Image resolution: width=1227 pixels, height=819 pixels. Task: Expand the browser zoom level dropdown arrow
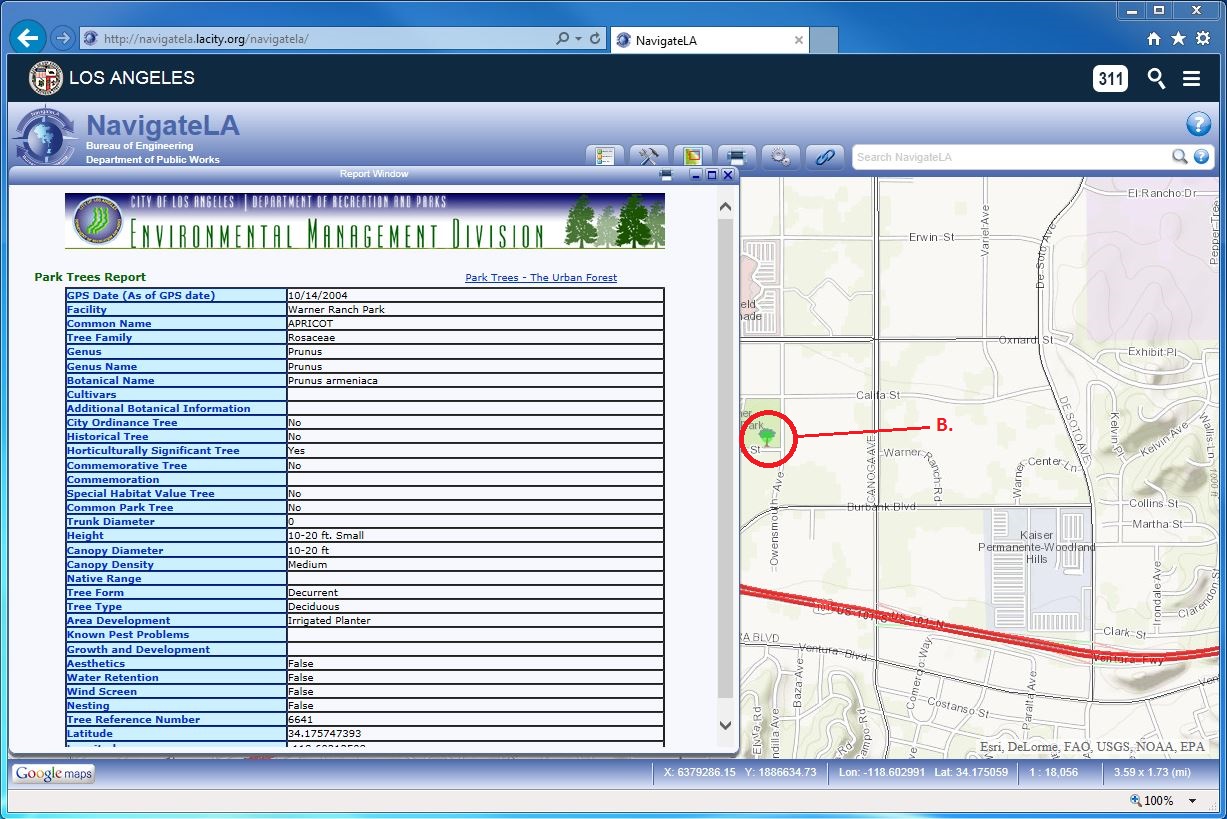[x=1192, y=801]
